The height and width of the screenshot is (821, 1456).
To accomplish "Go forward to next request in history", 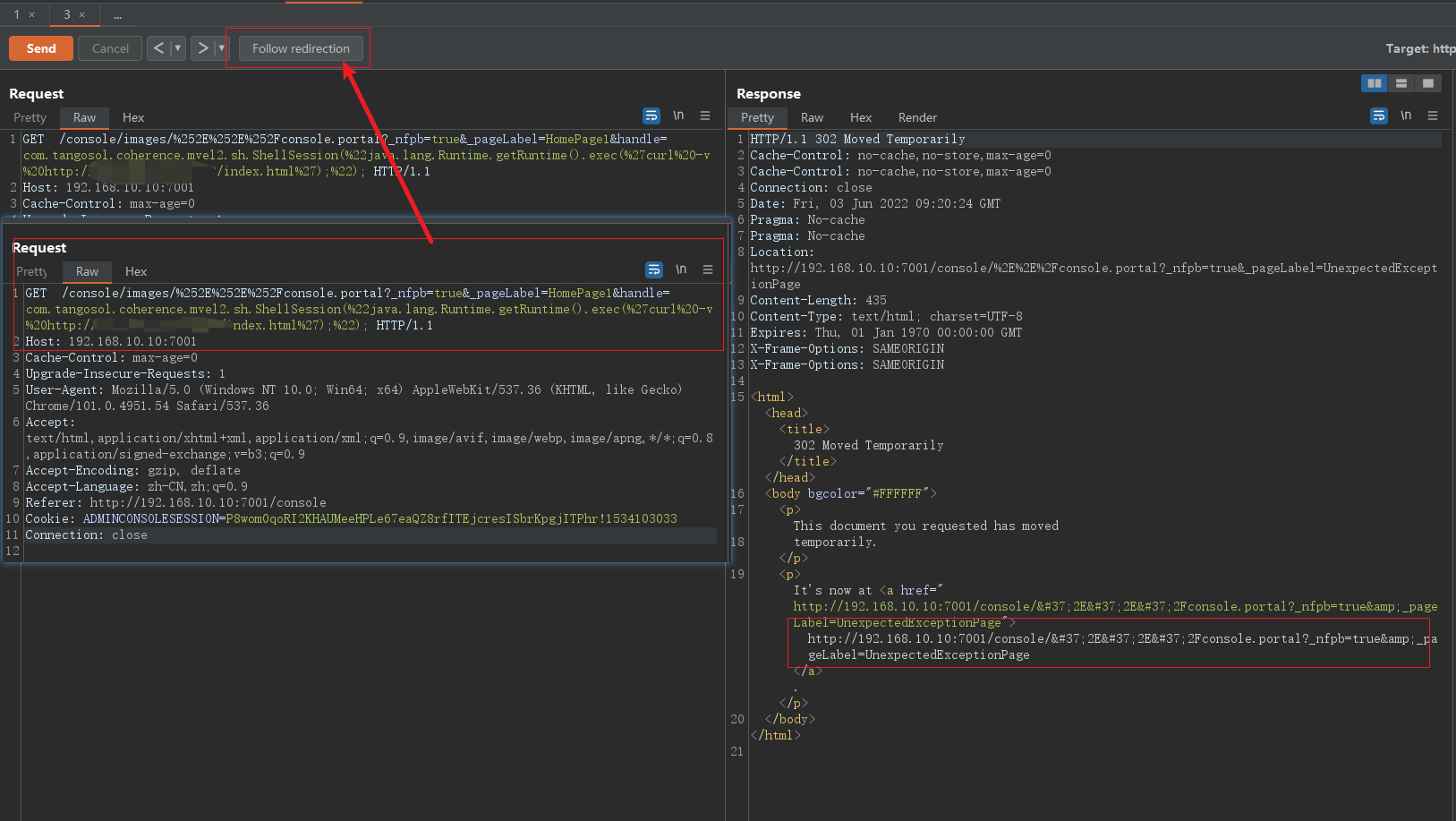I will [x=202, y=48].
